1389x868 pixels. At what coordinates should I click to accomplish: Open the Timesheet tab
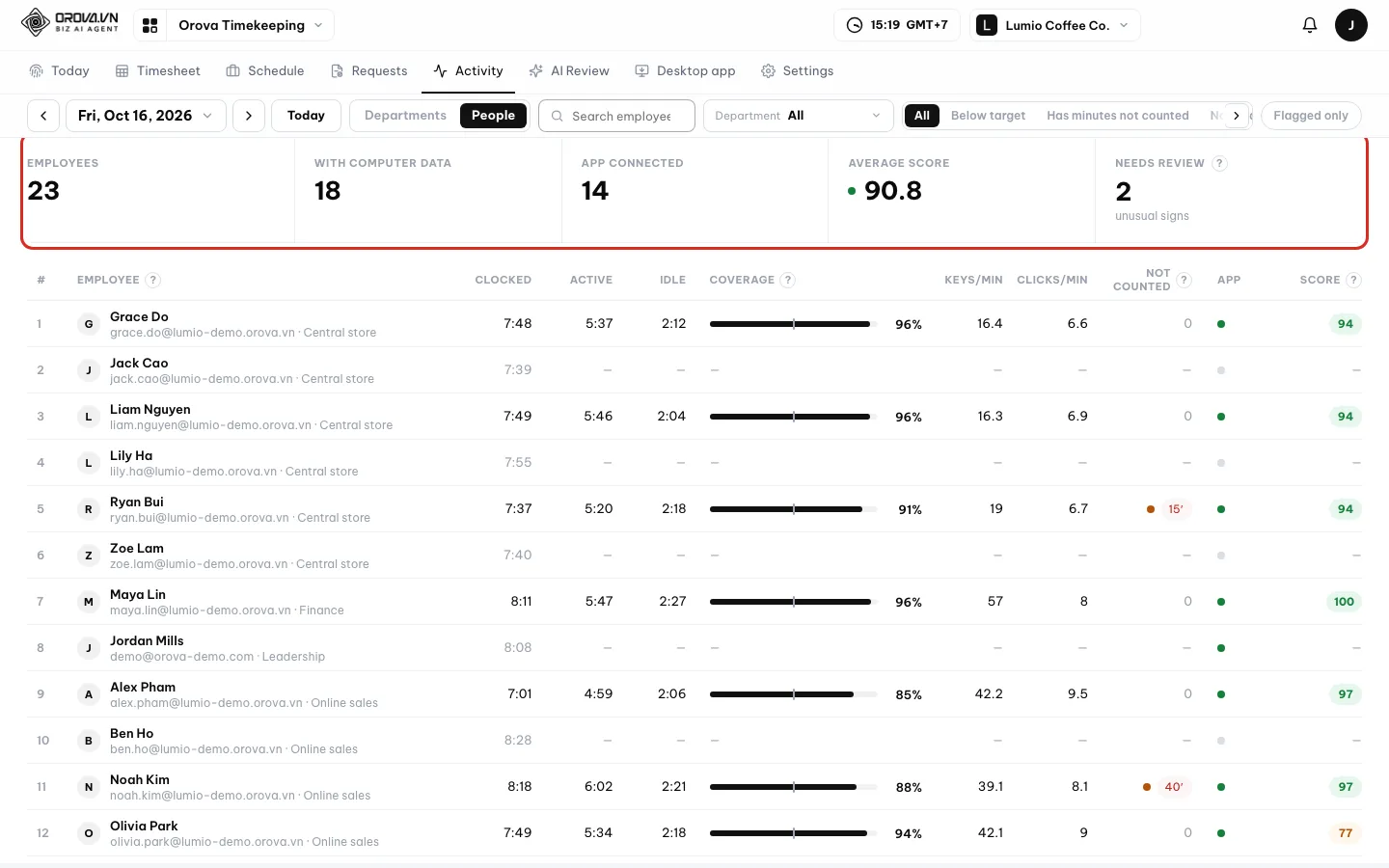(x=158, y=71)
